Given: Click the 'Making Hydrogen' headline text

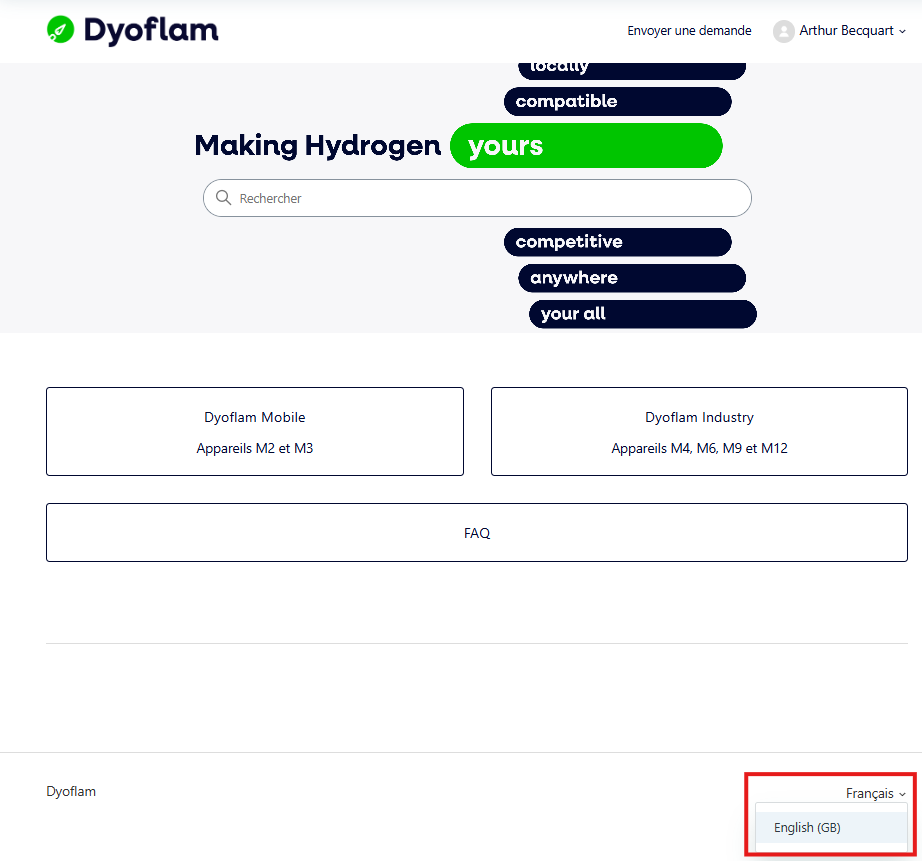Looking at the screenshot, I should tap(318, 145).
